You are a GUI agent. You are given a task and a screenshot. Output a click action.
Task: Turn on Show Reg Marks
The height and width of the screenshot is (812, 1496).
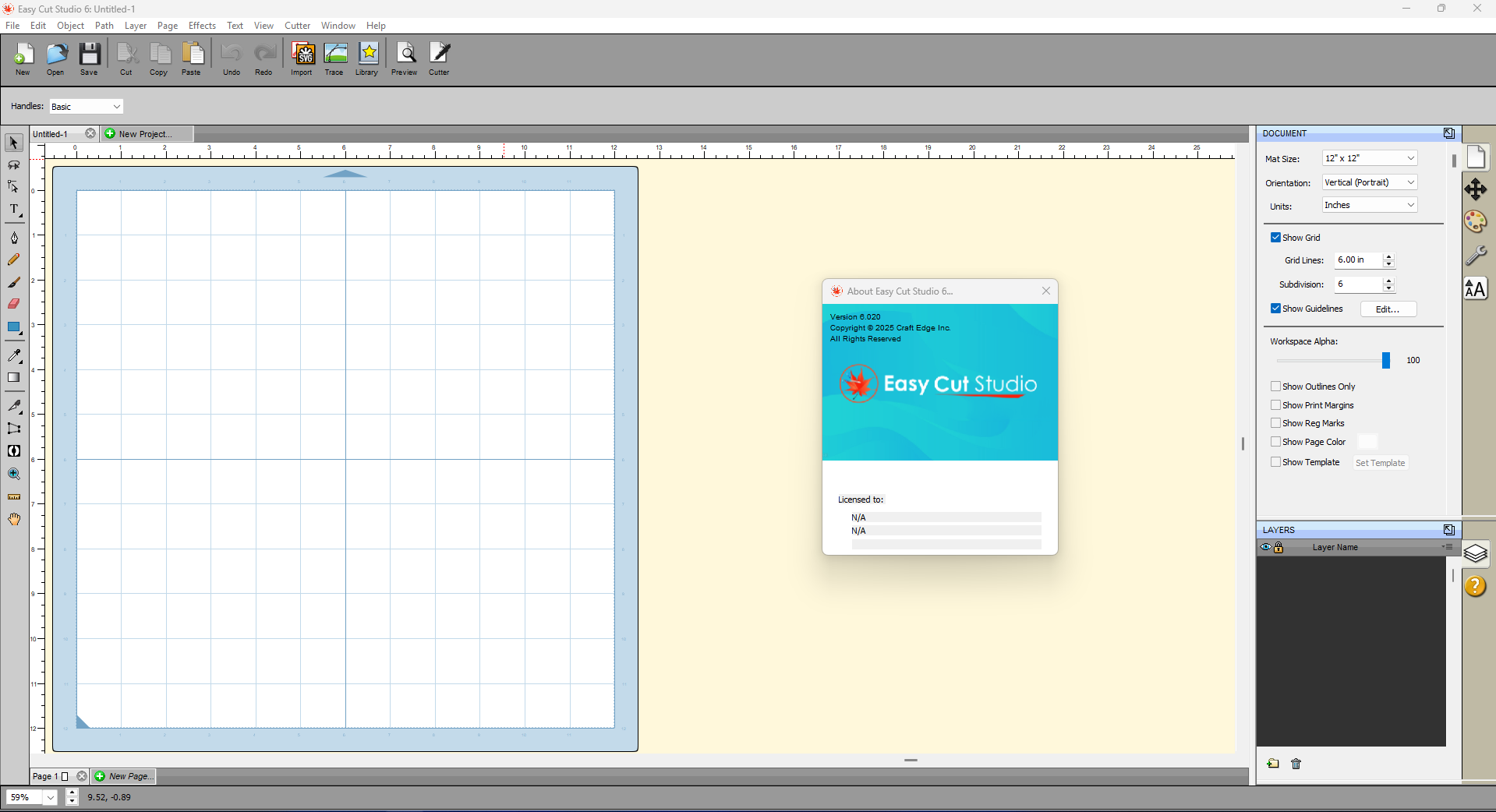click(1275, 423)
